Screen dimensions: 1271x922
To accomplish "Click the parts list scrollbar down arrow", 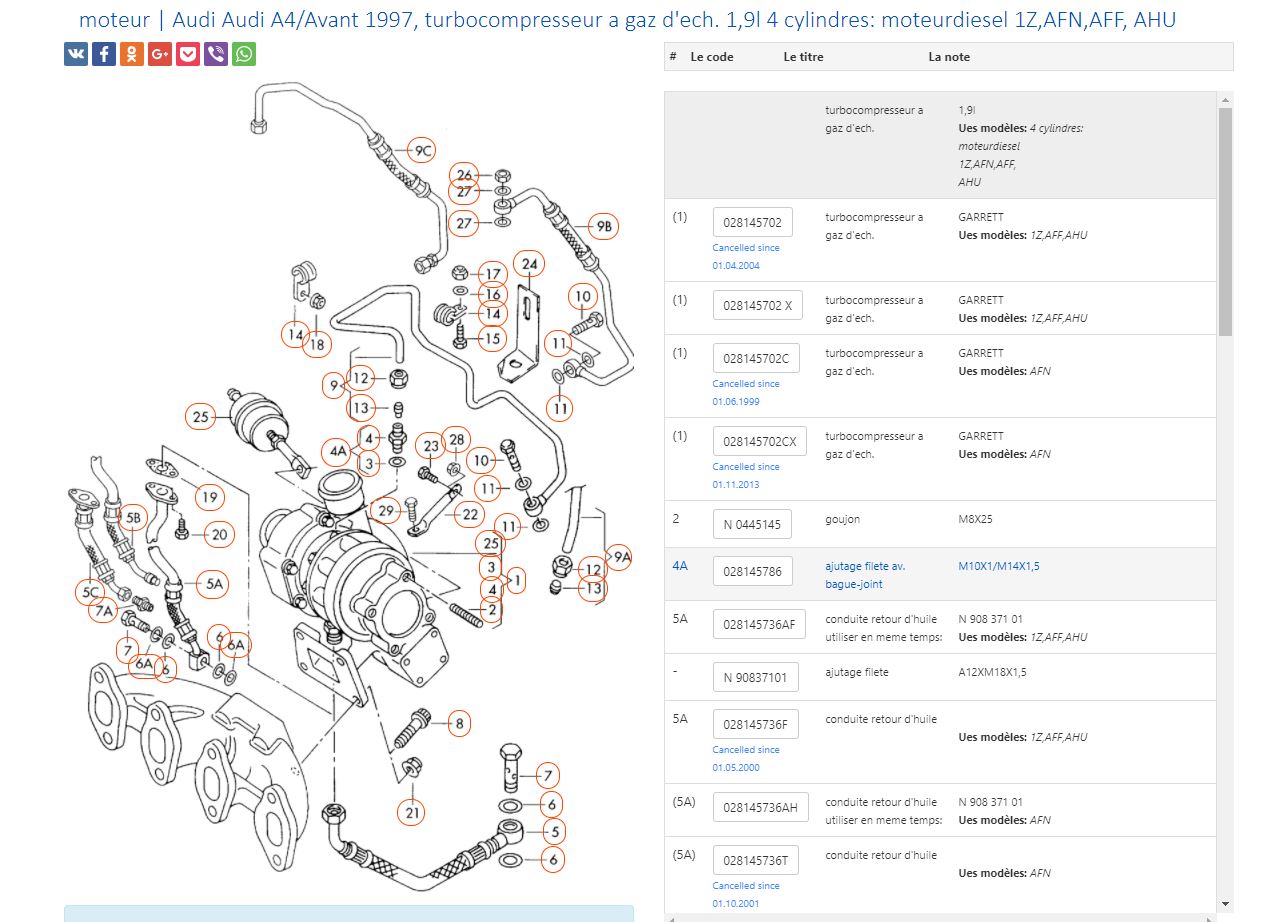I will coord(1225,904).
